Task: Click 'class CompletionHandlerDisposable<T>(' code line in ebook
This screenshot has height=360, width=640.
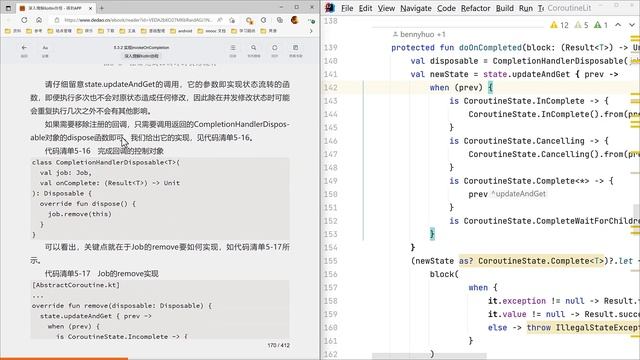Action: (x=106, y=162)
